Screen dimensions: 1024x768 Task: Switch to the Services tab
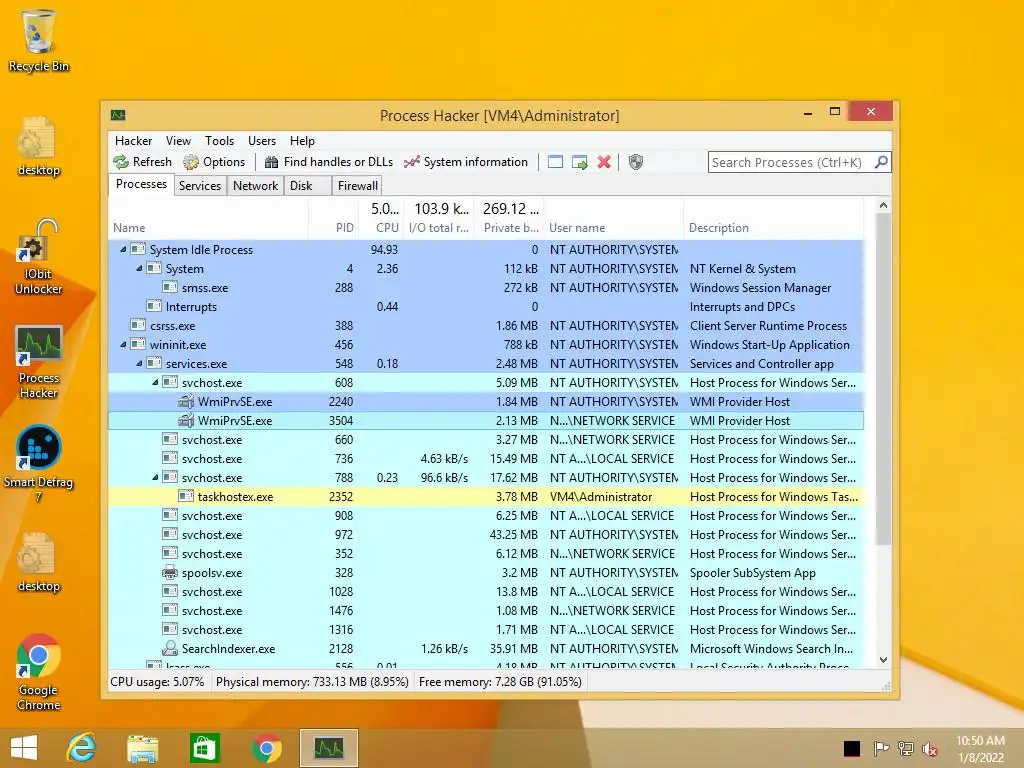coord(200,185)
